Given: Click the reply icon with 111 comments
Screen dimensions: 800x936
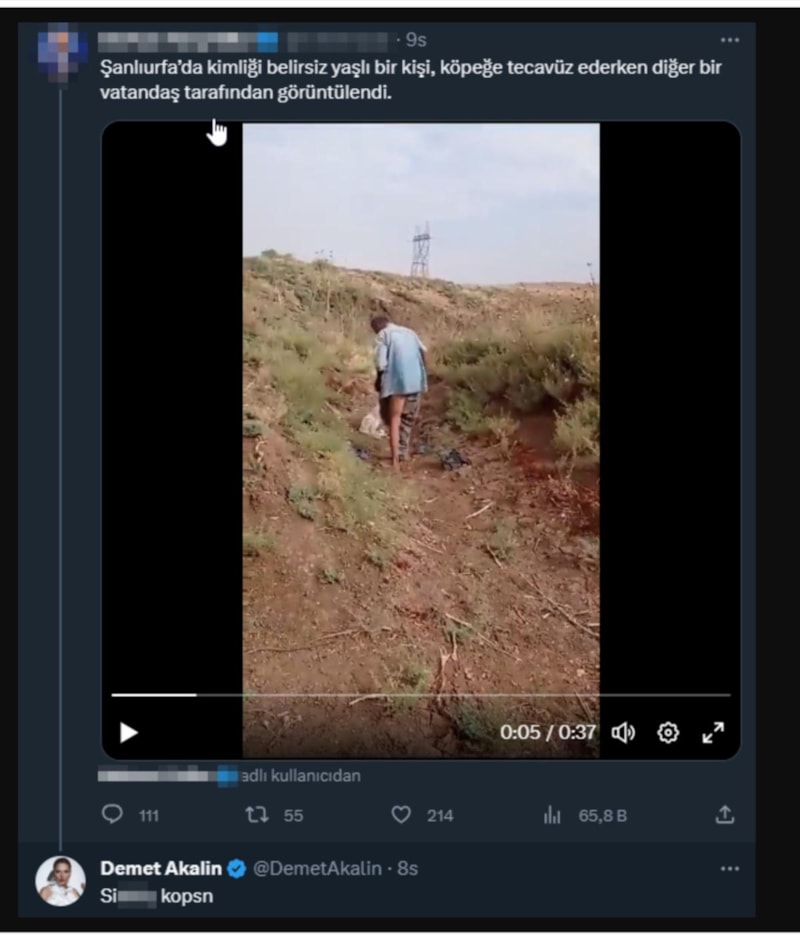Looking at the screenshot, I should (113, 815).
